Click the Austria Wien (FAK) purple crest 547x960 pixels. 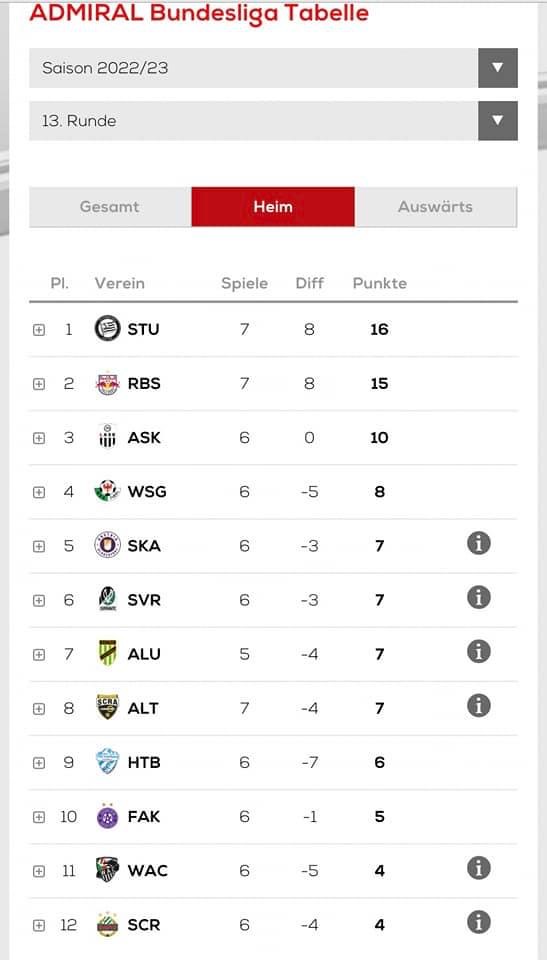tap(108, 816)
